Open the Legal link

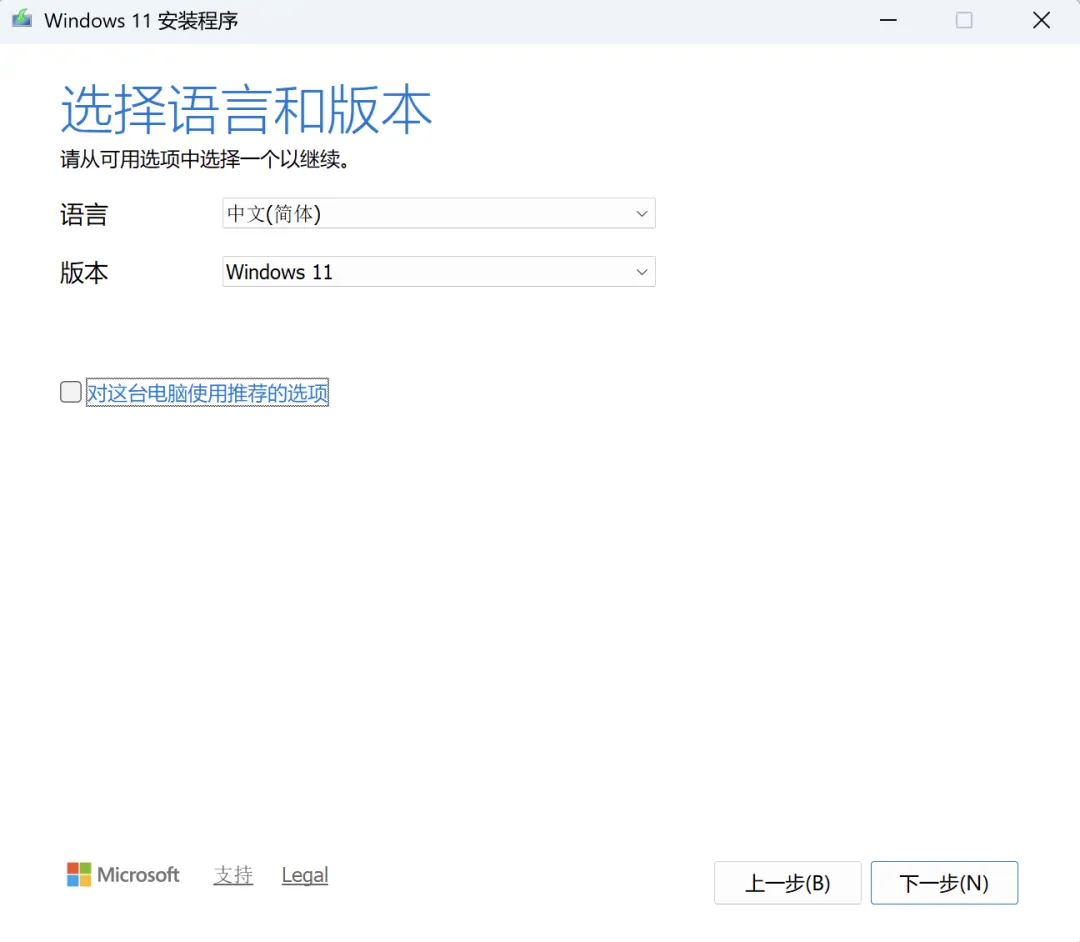304,874
